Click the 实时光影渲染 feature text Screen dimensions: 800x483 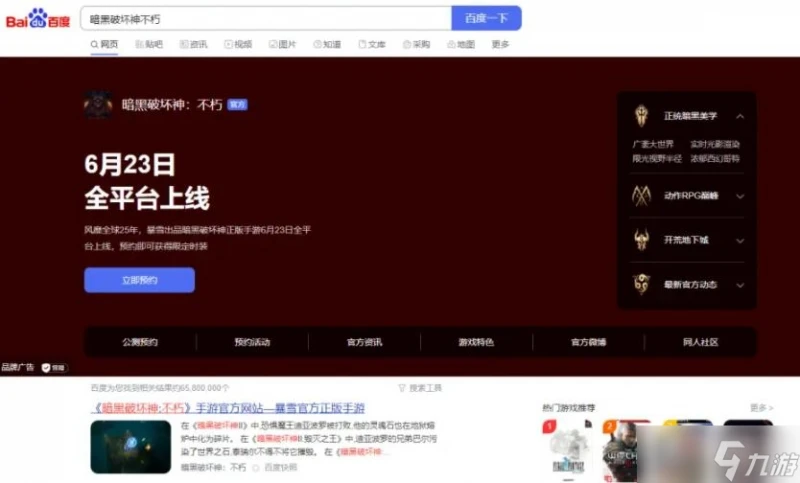click(x=715, y=144)
